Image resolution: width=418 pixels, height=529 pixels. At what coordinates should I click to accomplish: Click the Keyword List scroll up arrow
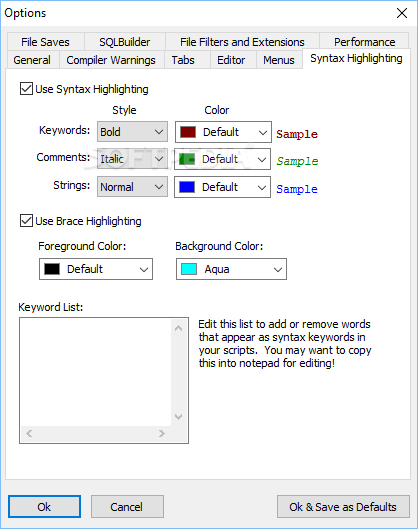(x=178, y=328)
